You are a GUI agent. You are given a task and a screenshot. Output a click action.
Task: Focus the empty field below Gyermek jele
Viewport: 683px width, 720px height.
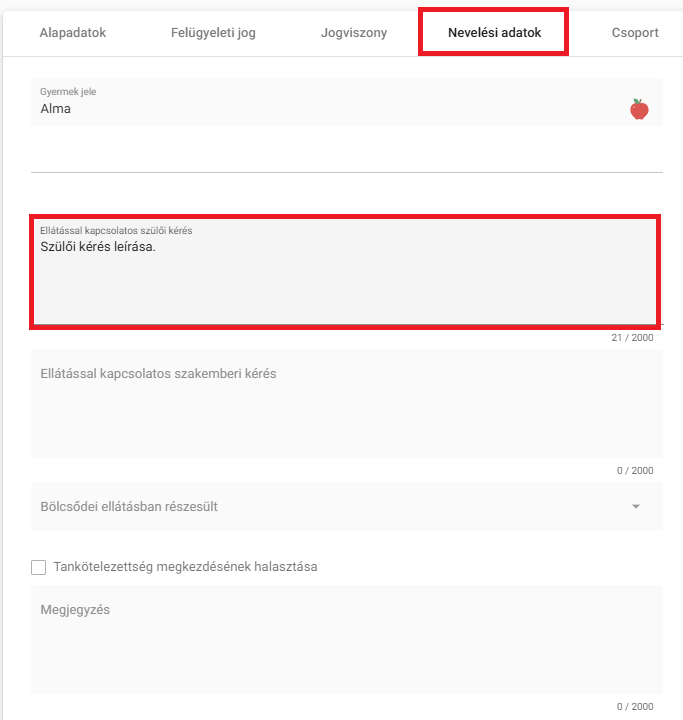[x=347, y=154]
